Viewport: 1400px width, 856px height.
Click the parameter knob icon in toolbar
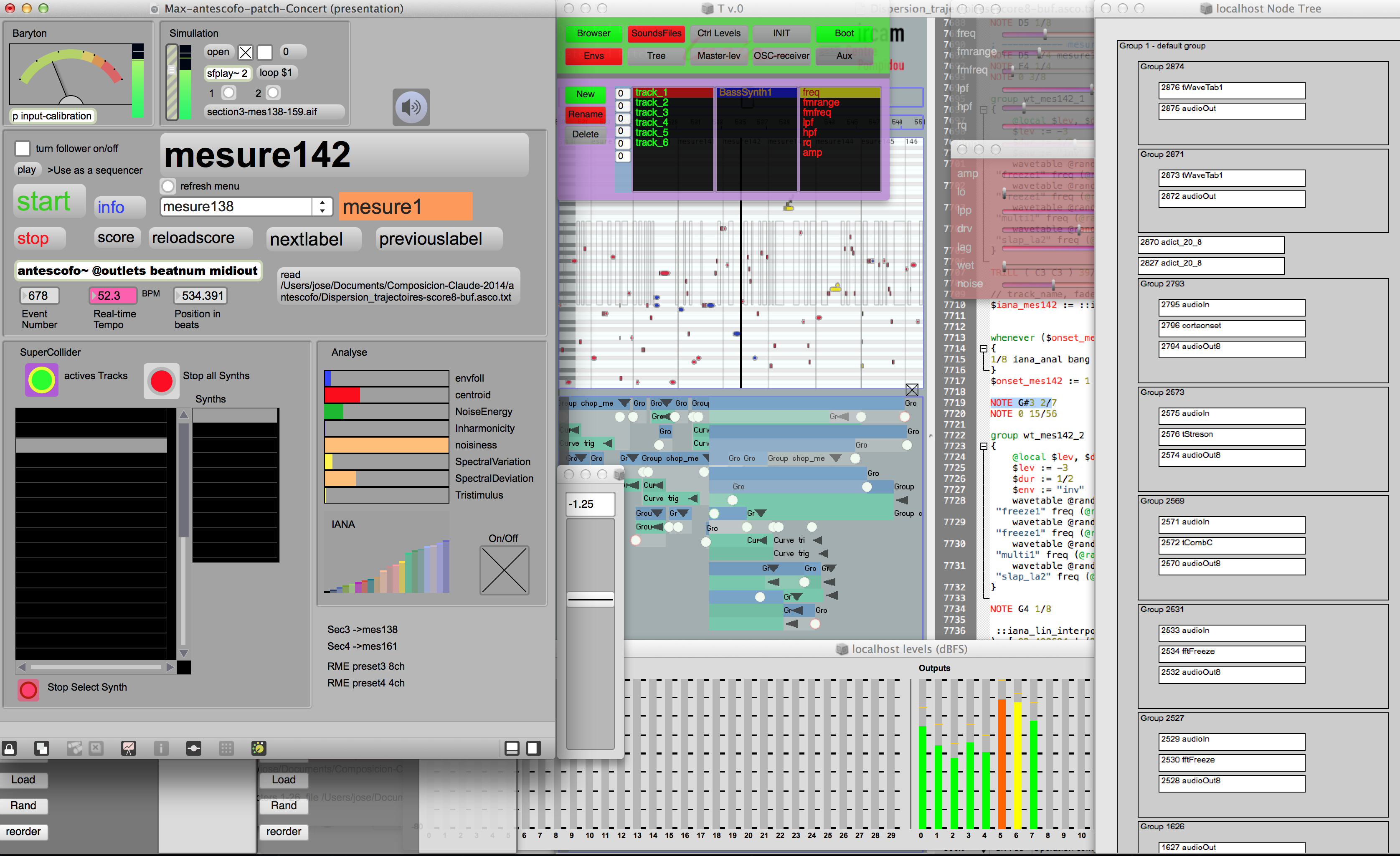259,748
